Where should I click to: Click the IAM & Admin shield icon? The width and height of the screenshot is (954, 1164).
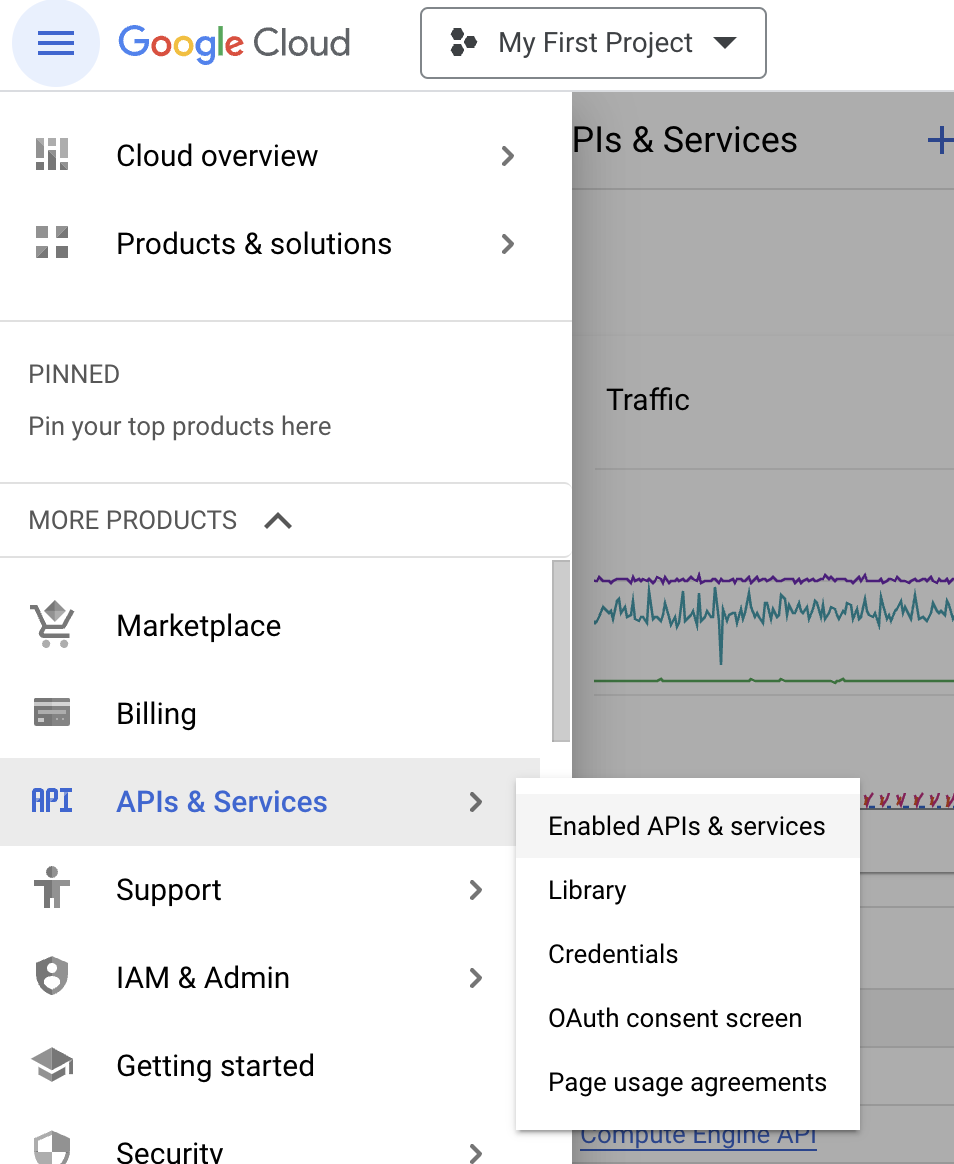pyautogui.click(x=52, y=976)
